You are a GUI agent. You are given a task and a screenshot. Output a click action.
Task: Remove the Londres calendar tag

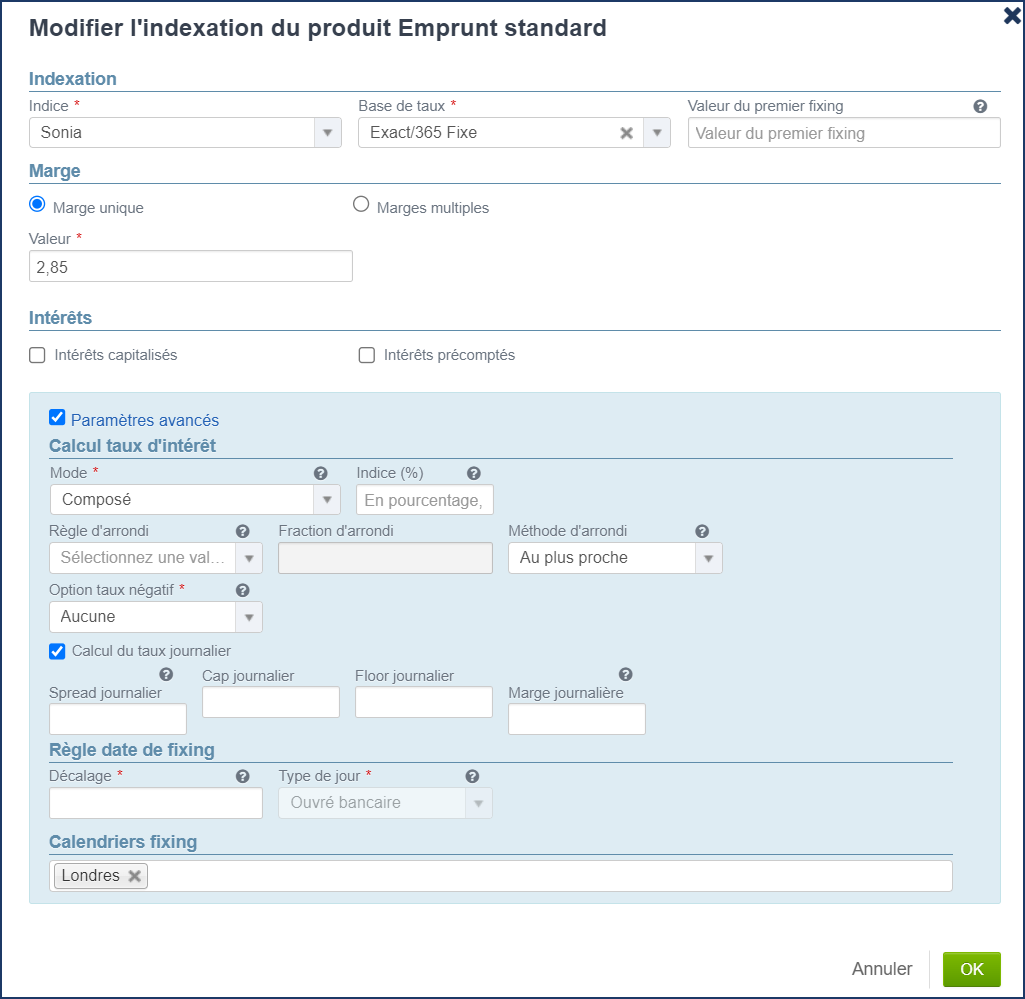coord(134,876)
